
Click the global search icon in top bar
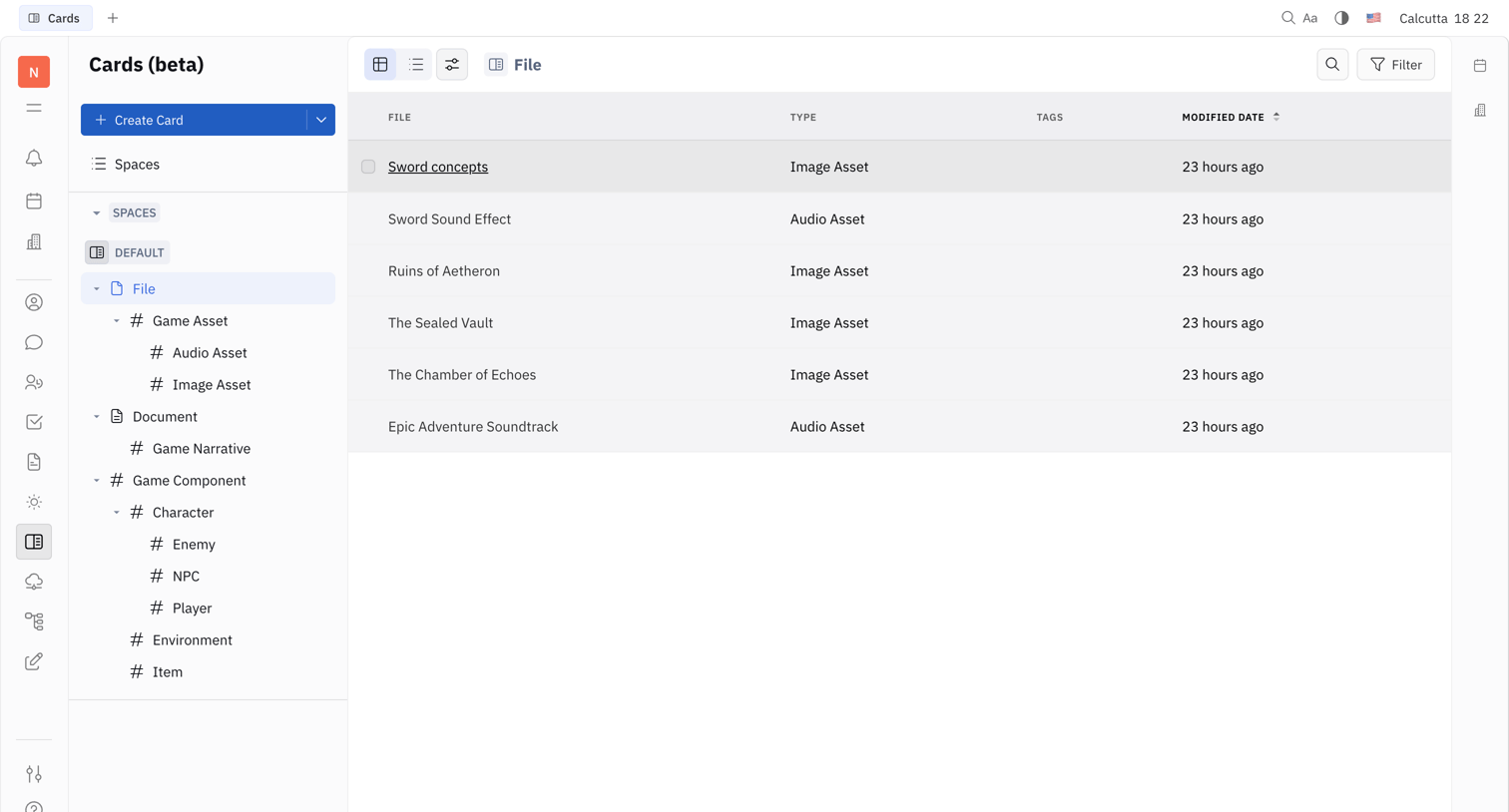click(1288, 18)
